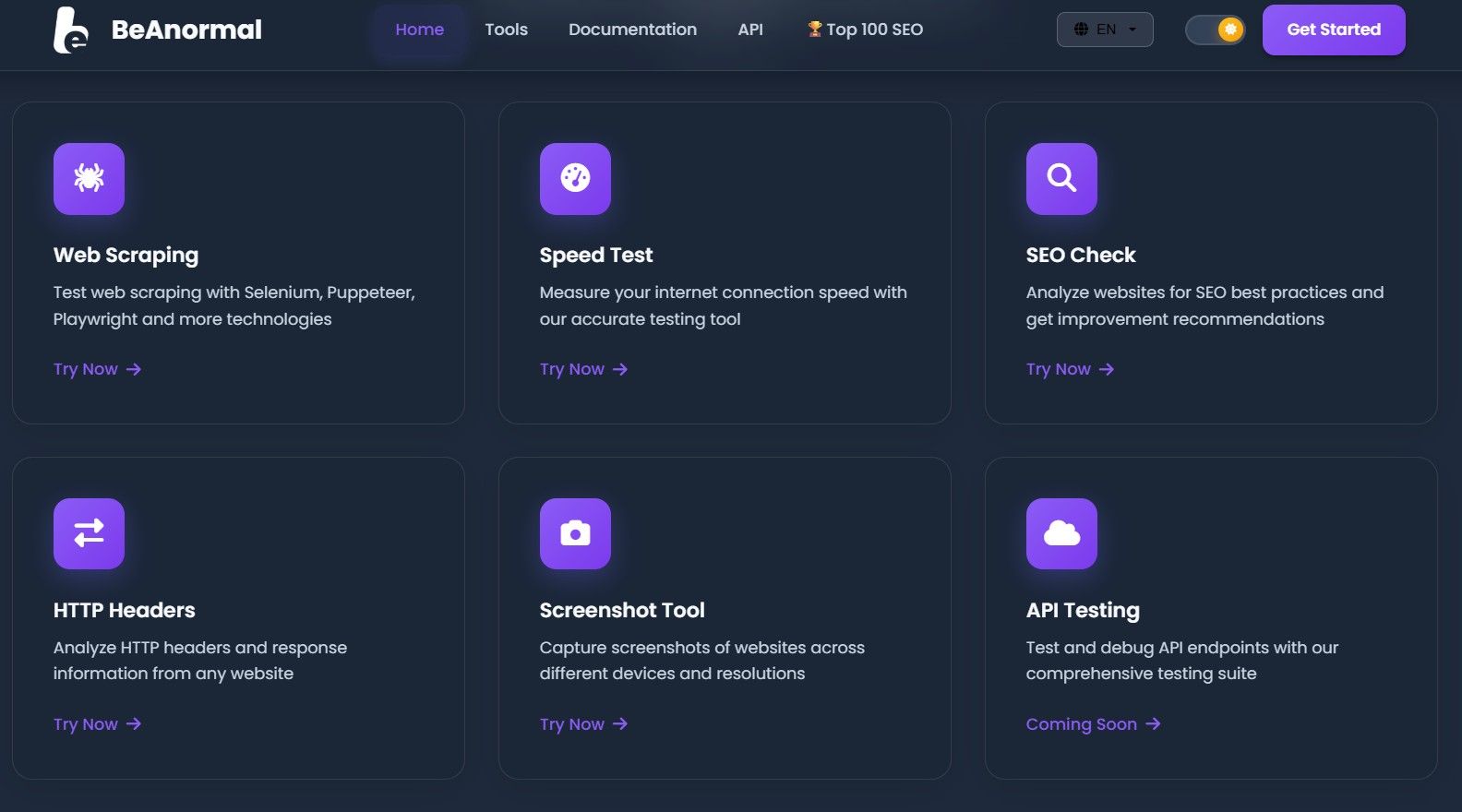Click the Web Scraping description text

[234, 305]
